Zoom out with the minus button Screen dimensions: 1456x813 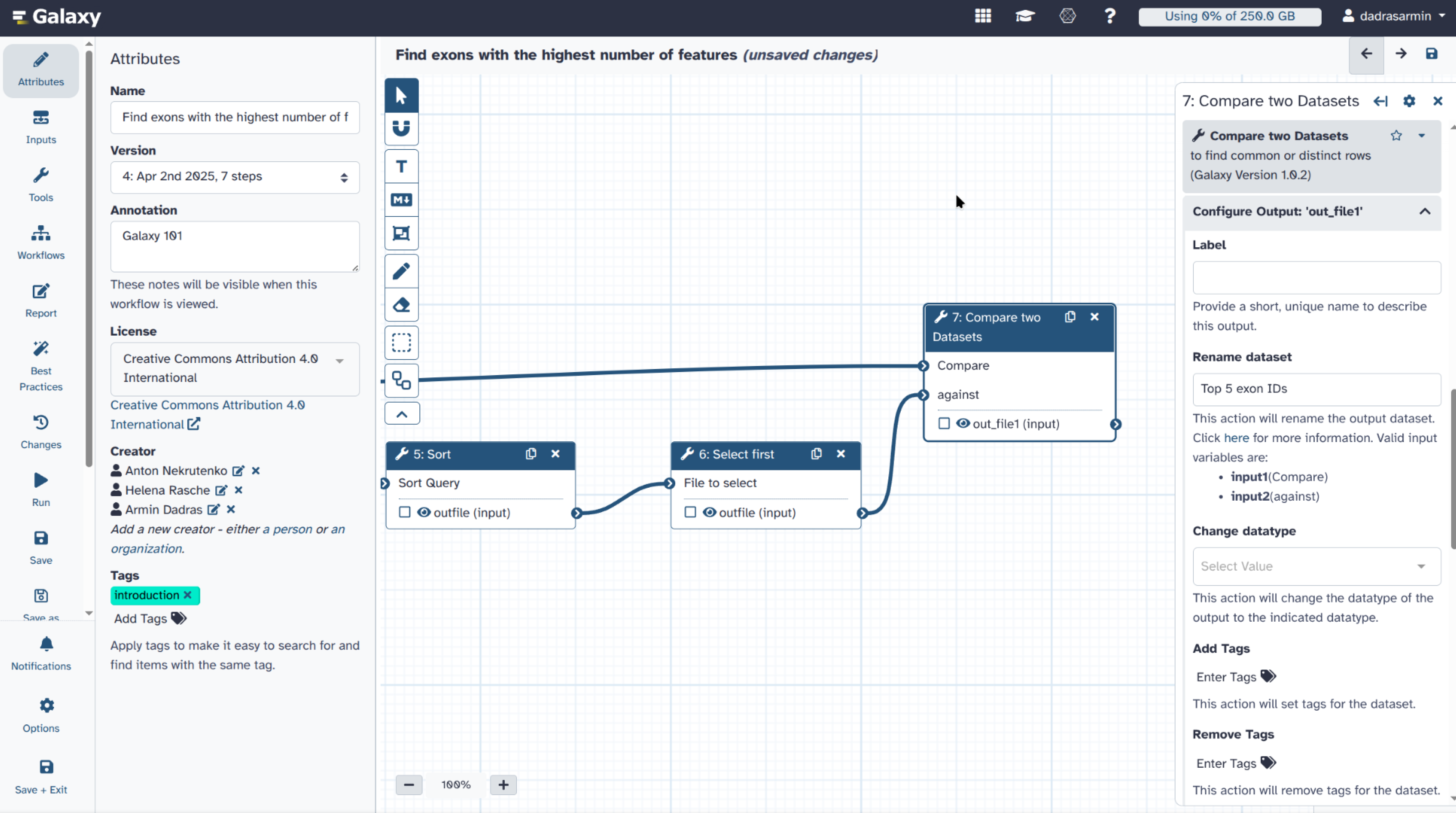point(409,785)
